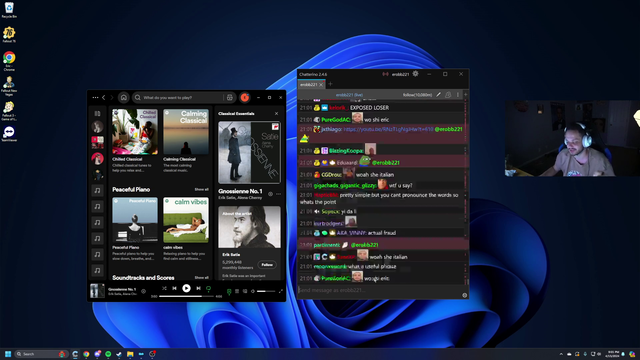Click the Spotify Home icon
The image size is (640, 360).
(x=124, y=98)
